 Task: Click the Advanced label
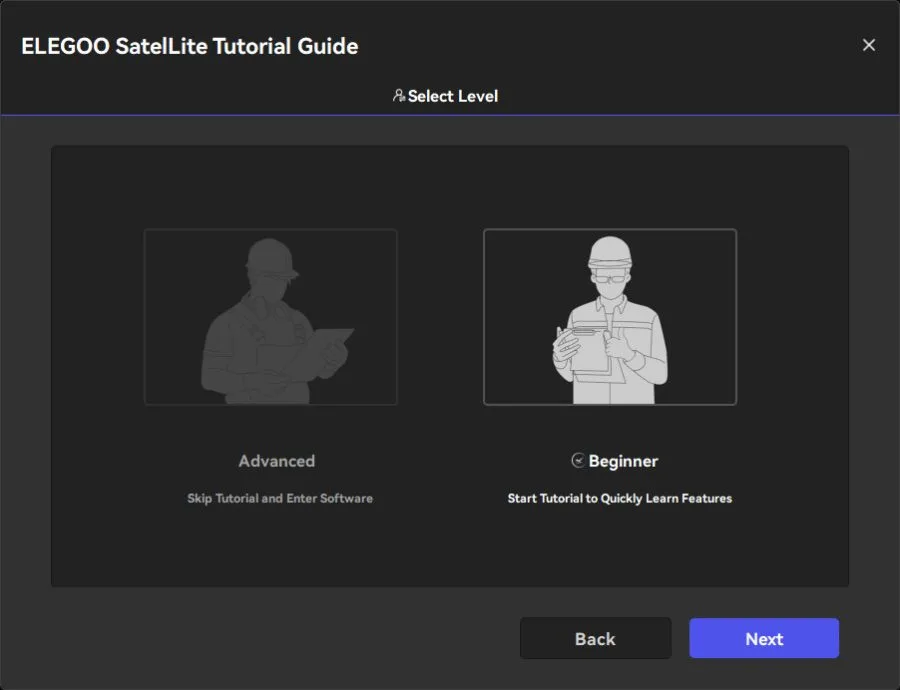[277, 461]
